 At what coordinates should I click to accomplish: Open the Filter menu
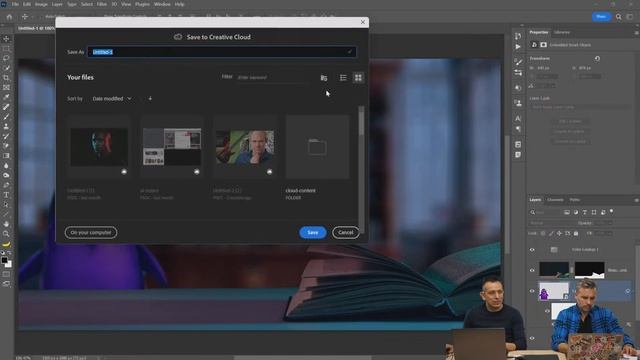tap(102, 4)
